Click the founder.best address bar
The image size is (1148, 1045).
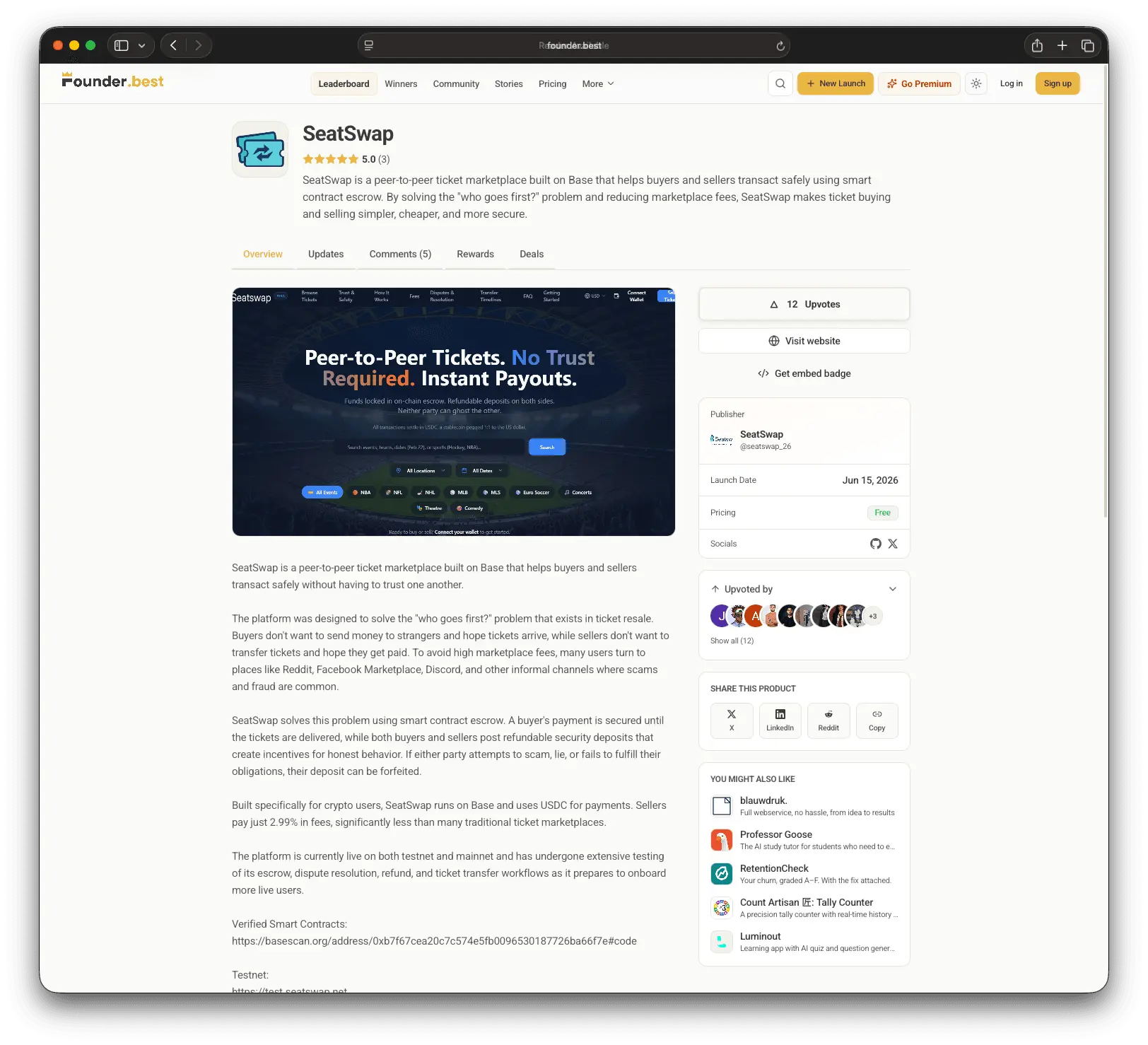[574, 45]
